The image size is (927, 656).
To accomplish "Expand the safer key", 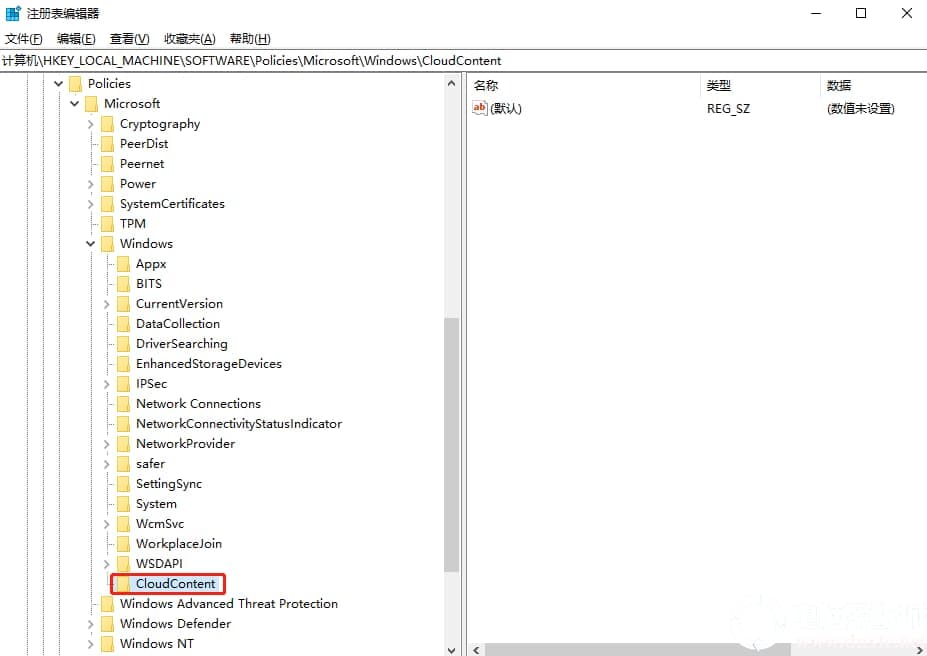I will pyautogui.click(x=106, y=465).
